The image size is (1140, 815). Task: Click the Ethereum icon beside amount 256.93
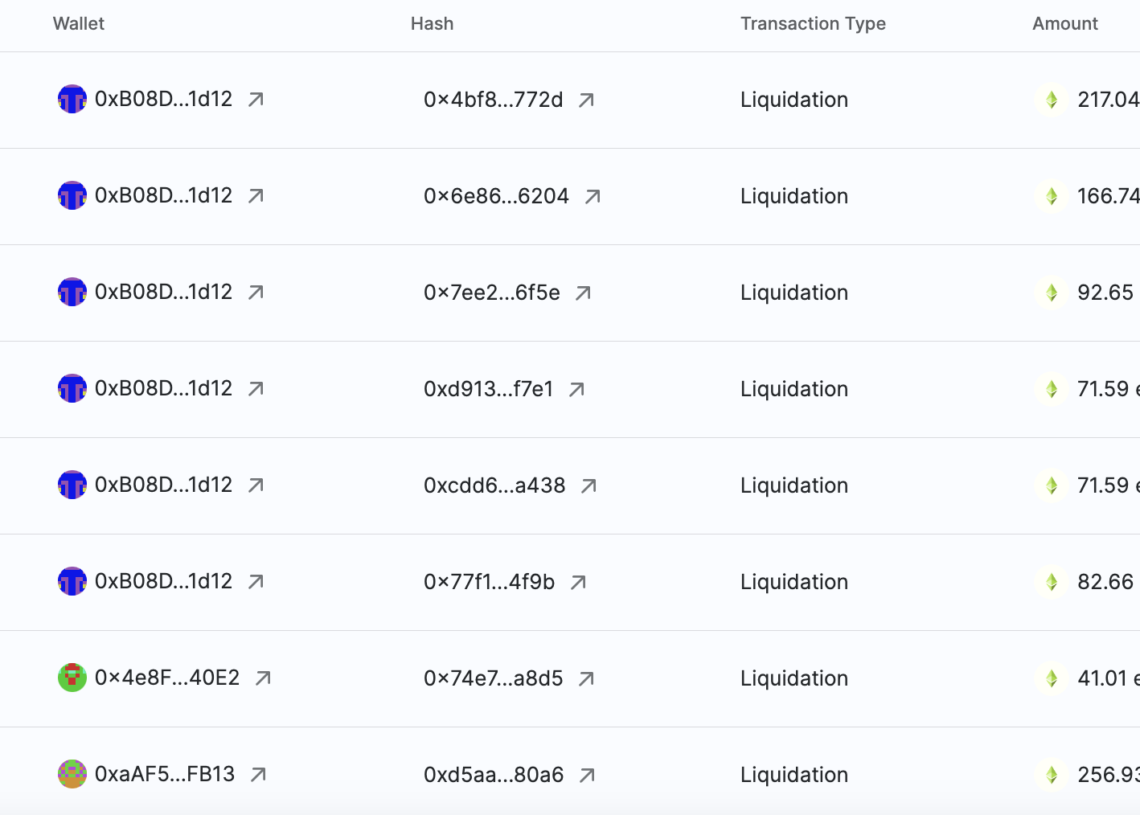[x=1051, y=774]
